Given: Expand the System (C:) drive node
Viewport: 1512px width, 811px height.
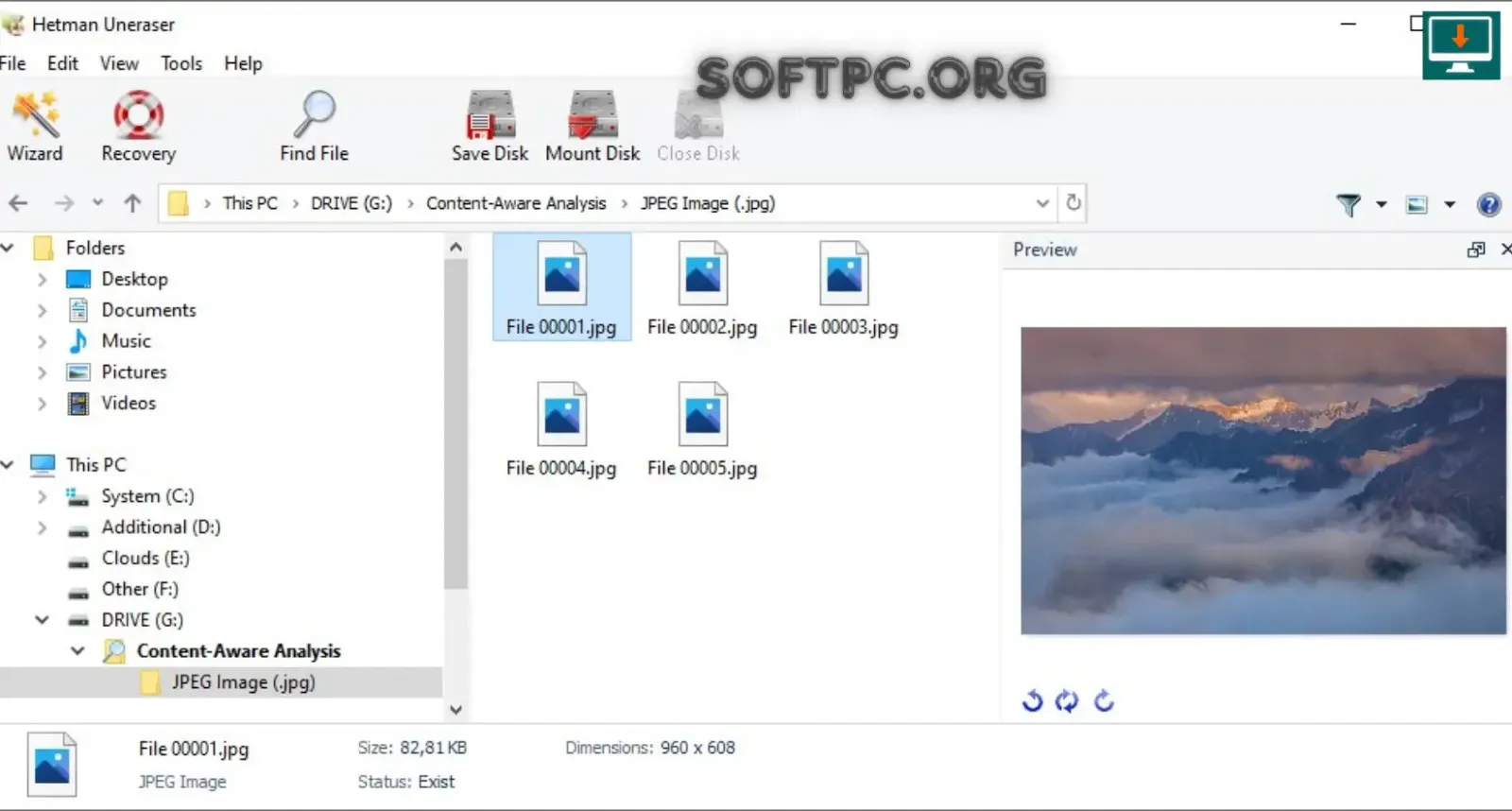Looking at the screenshot, I should (x=42, y=496).
